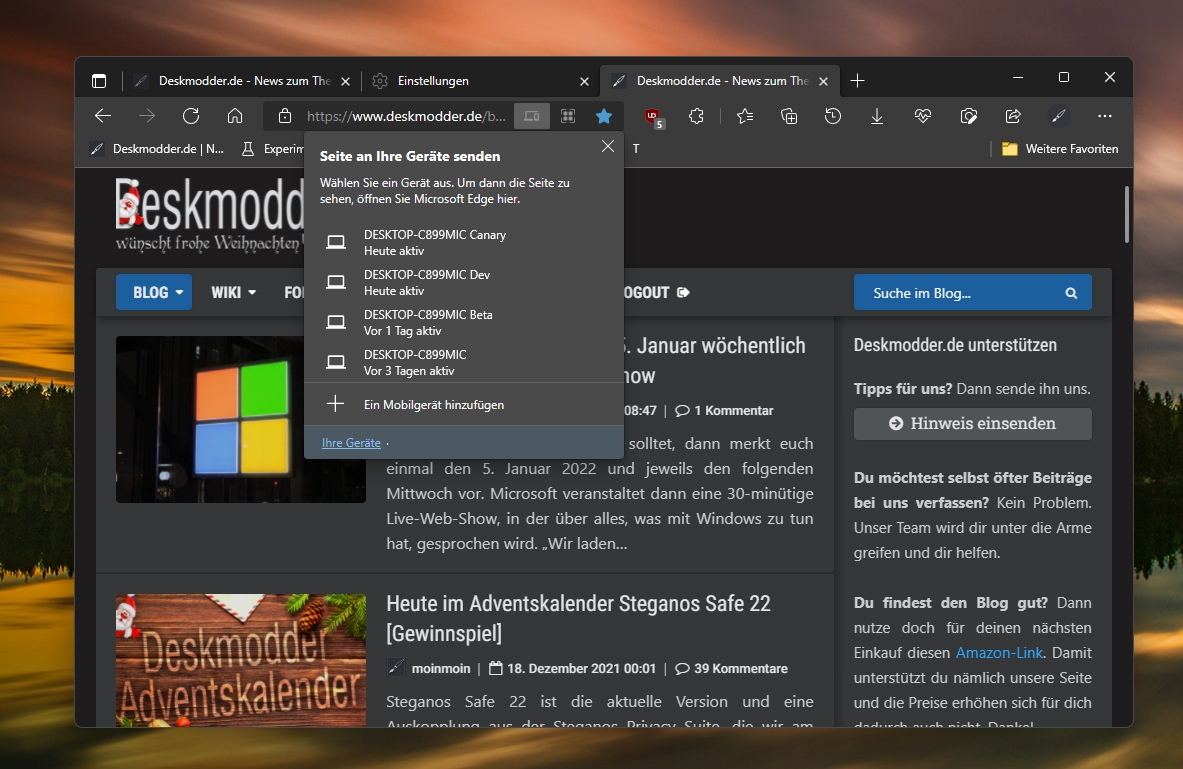This screenshot has height=769, width=1183.
Task: Open the 1 Kommentar link
Action: (724, 411)
